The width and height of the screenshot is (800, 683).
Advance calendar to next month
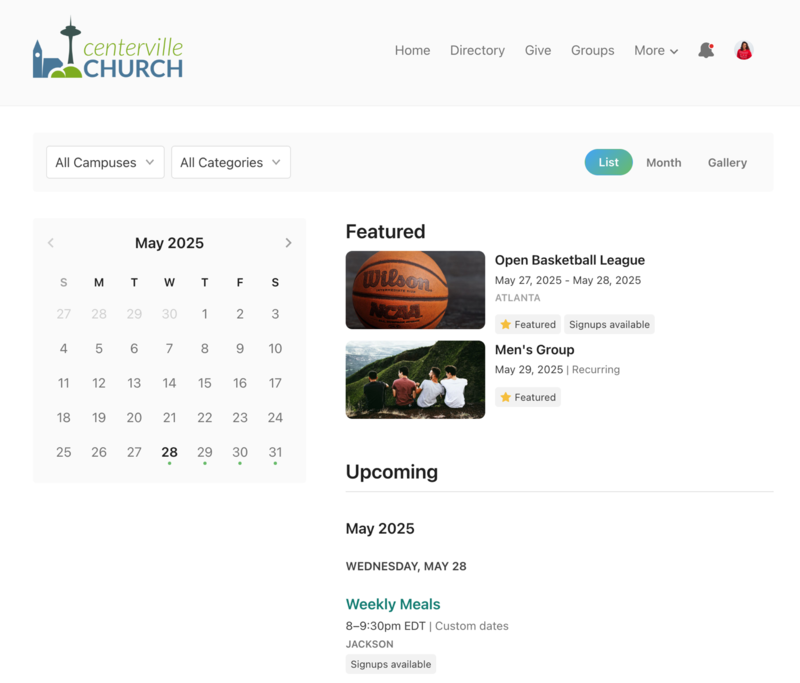tap(288, 242)
